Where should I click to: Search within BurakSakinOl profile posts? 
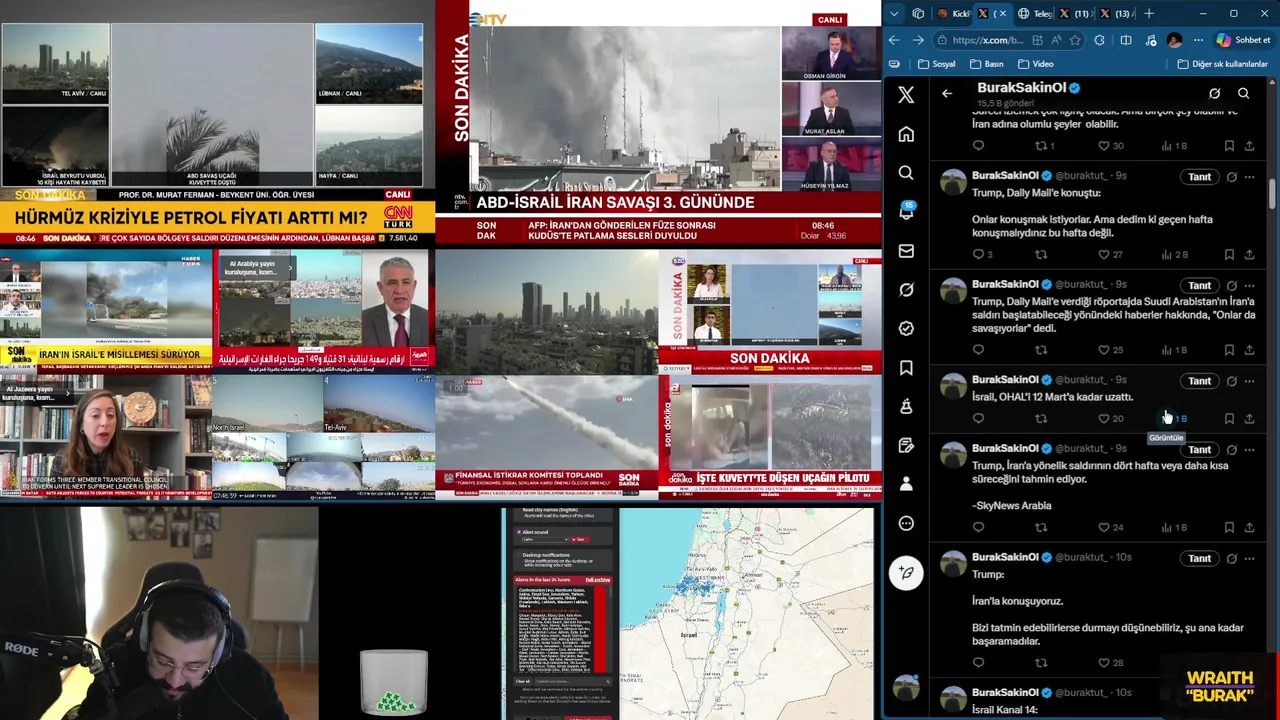[1243, 94]
